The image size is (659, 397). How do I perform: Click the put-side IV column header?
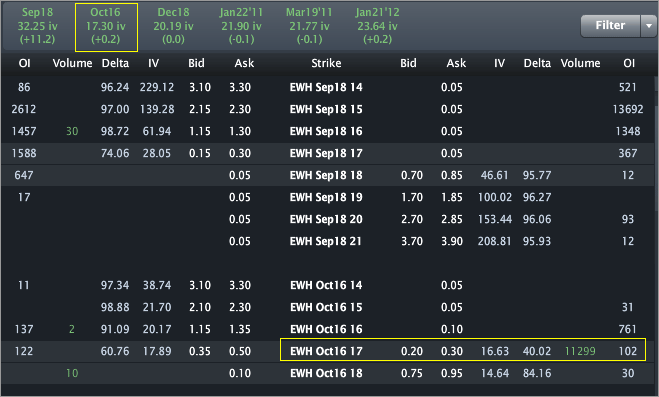click(x=499, y=63)
